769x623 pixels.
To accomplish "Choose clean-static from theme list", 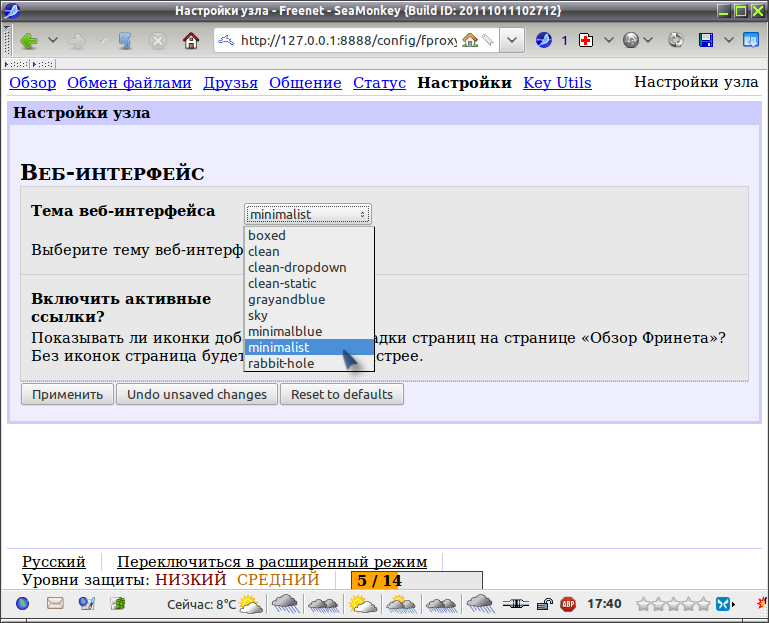I will [x=309, y=284].
